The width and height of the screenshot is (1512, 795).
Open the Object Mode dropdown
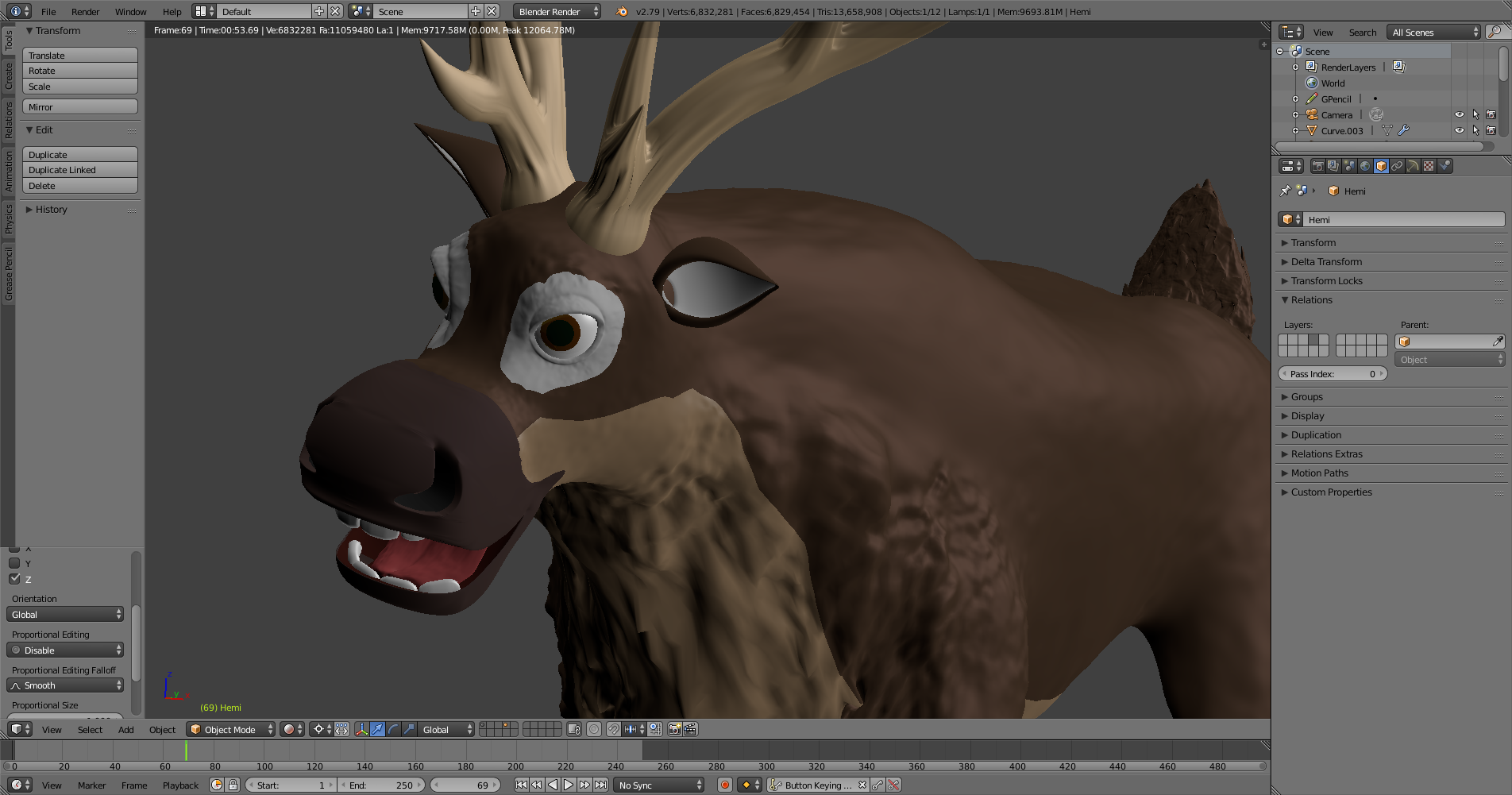coord(231,729)
